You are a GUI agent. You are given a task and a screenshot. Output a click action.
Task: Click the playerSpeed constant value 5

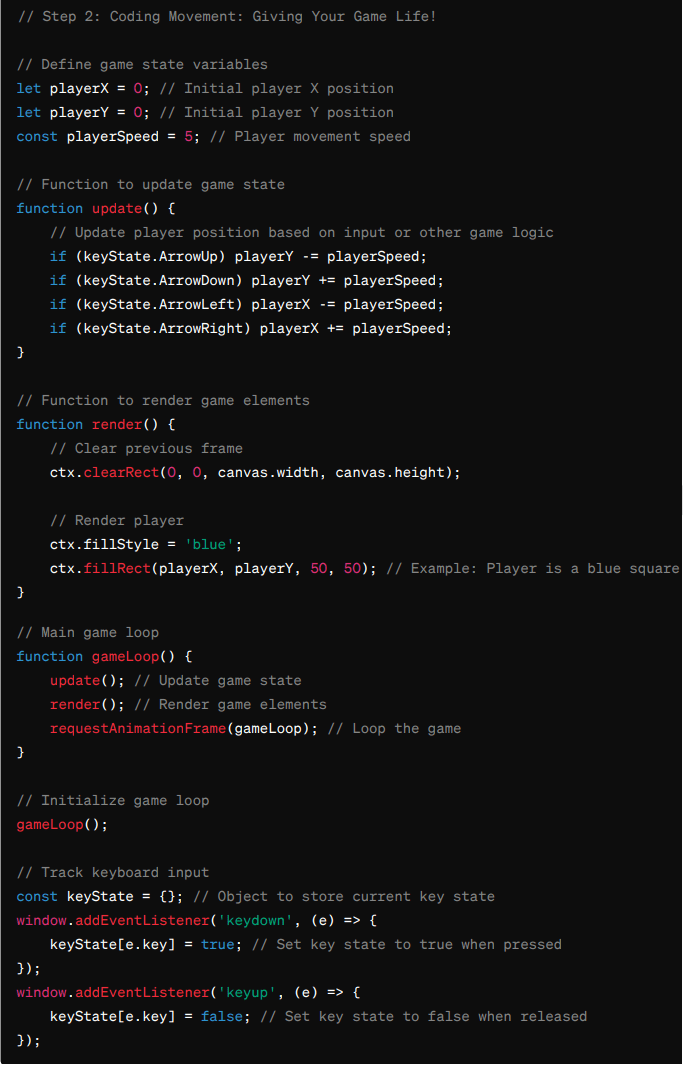(x=188, y=136)
